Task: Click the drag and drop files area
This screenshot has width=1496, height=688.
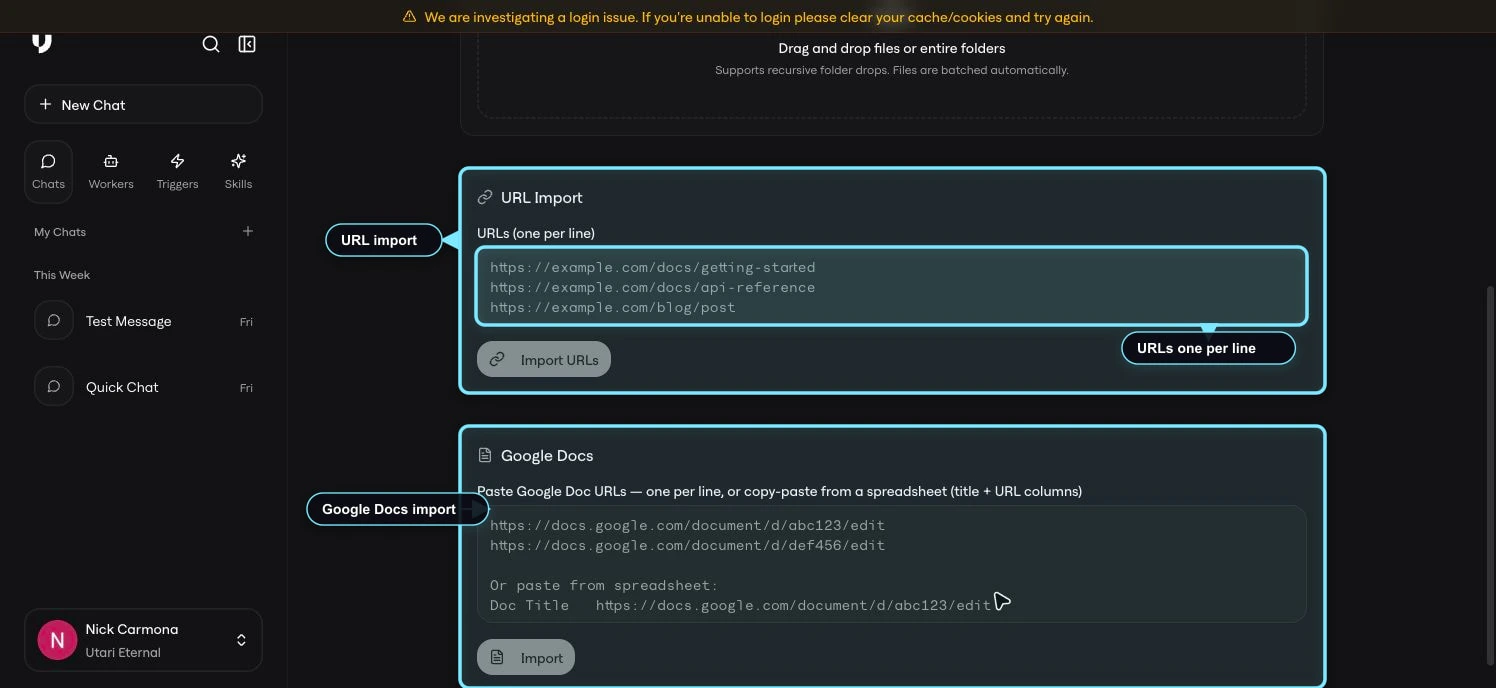Action: click(891, 75)
